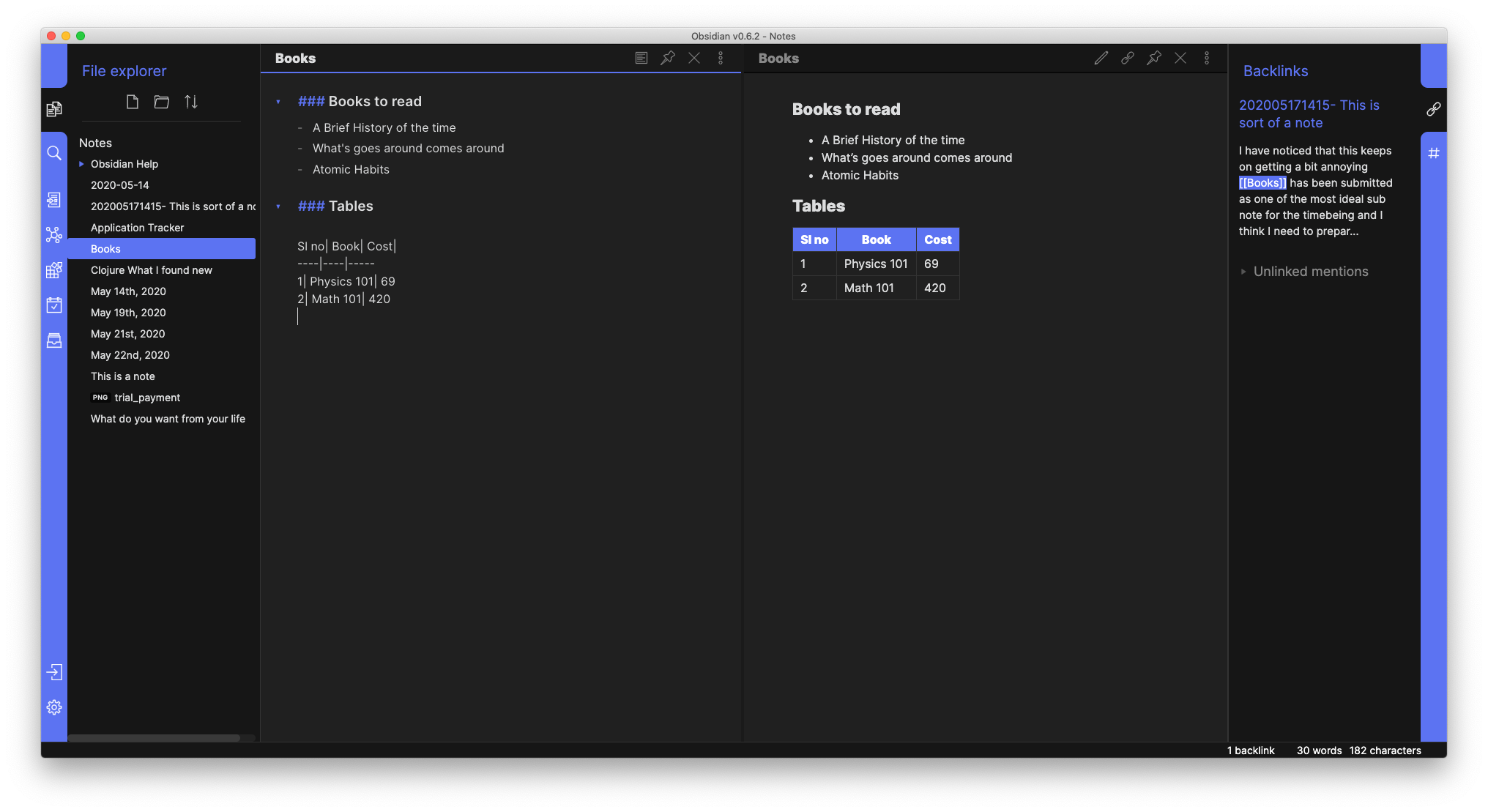Switch right Books pane to edit mode
Image resolution: width=1488 pixels, height=812 pixels.
tap(1101, 58)
